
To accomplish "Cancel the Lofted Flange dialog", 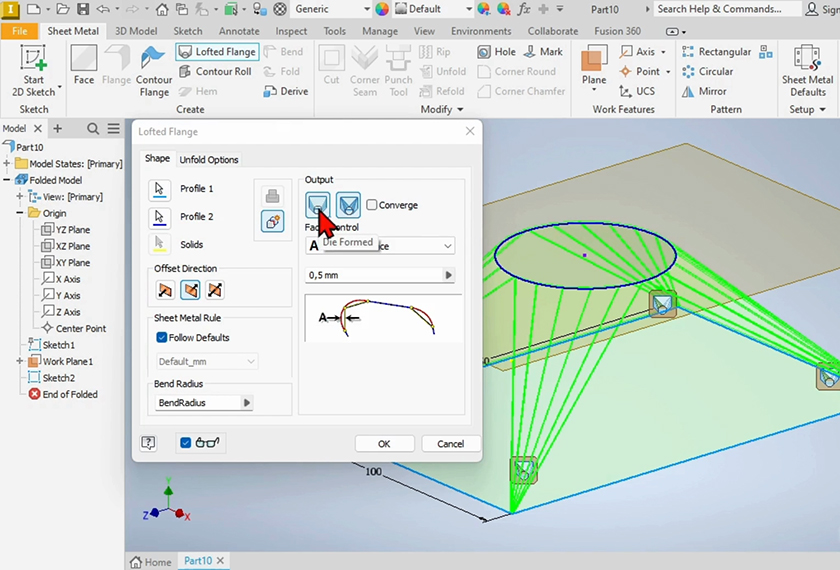I will click(x=451, y=444).
